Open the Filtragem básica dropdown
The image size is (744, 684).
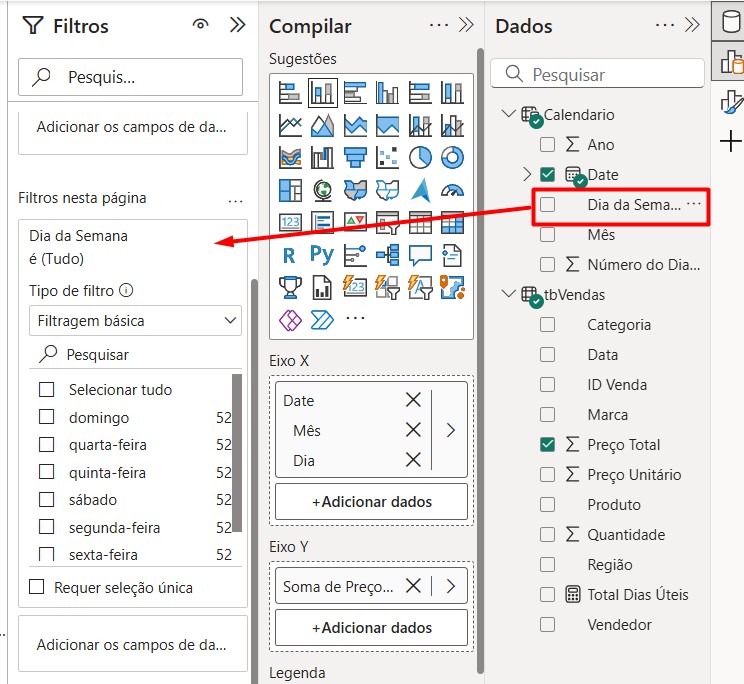point(135,321)
